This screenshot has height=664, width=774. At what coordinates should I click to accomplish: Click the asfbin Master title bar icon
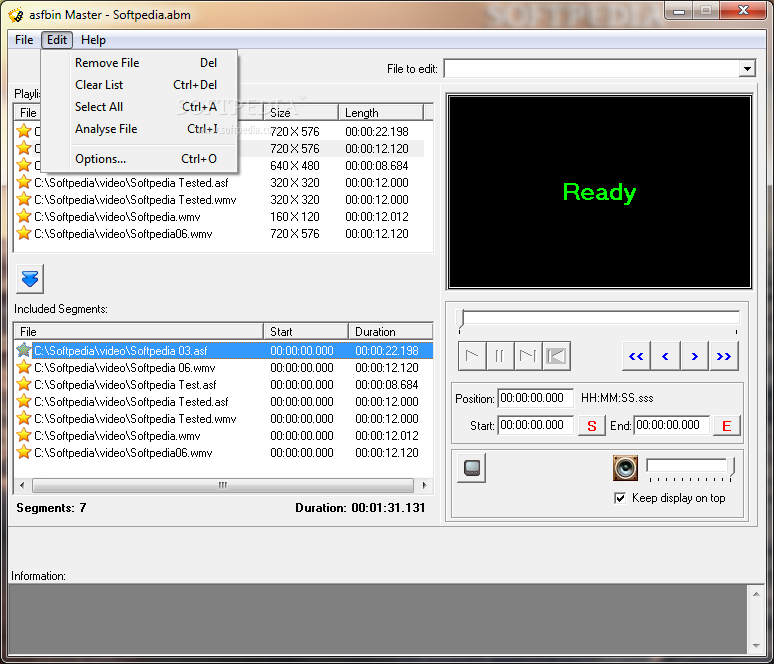point(16,15)
